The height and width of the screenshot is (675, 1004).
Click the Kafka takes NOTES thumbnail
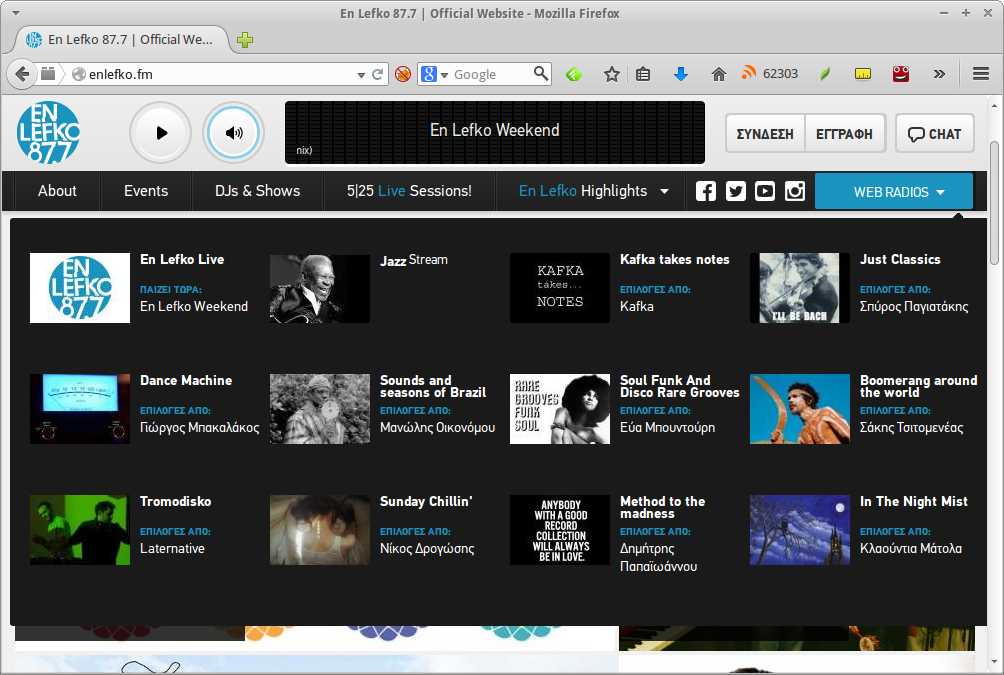tap(560, 288)
